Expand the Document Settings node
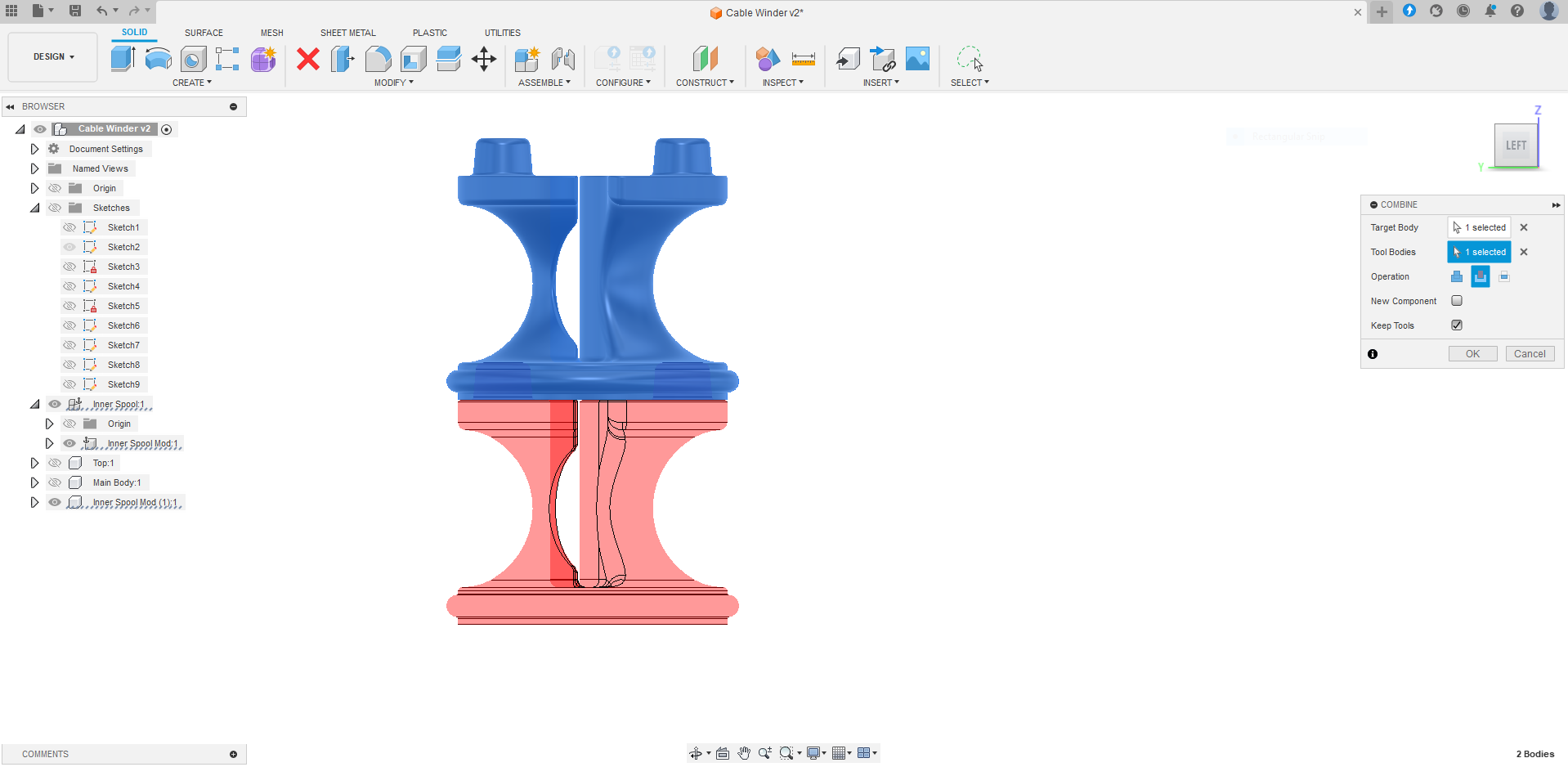Screen dimensions: 1568x767 34,149
